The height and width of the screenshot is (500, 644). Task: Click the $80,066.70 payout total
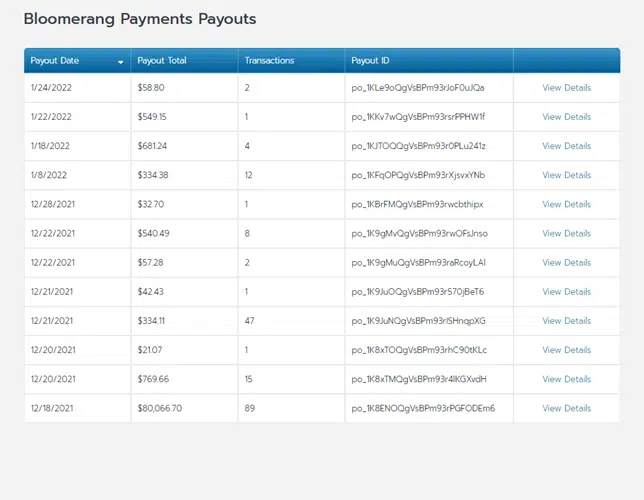[160, 408]
